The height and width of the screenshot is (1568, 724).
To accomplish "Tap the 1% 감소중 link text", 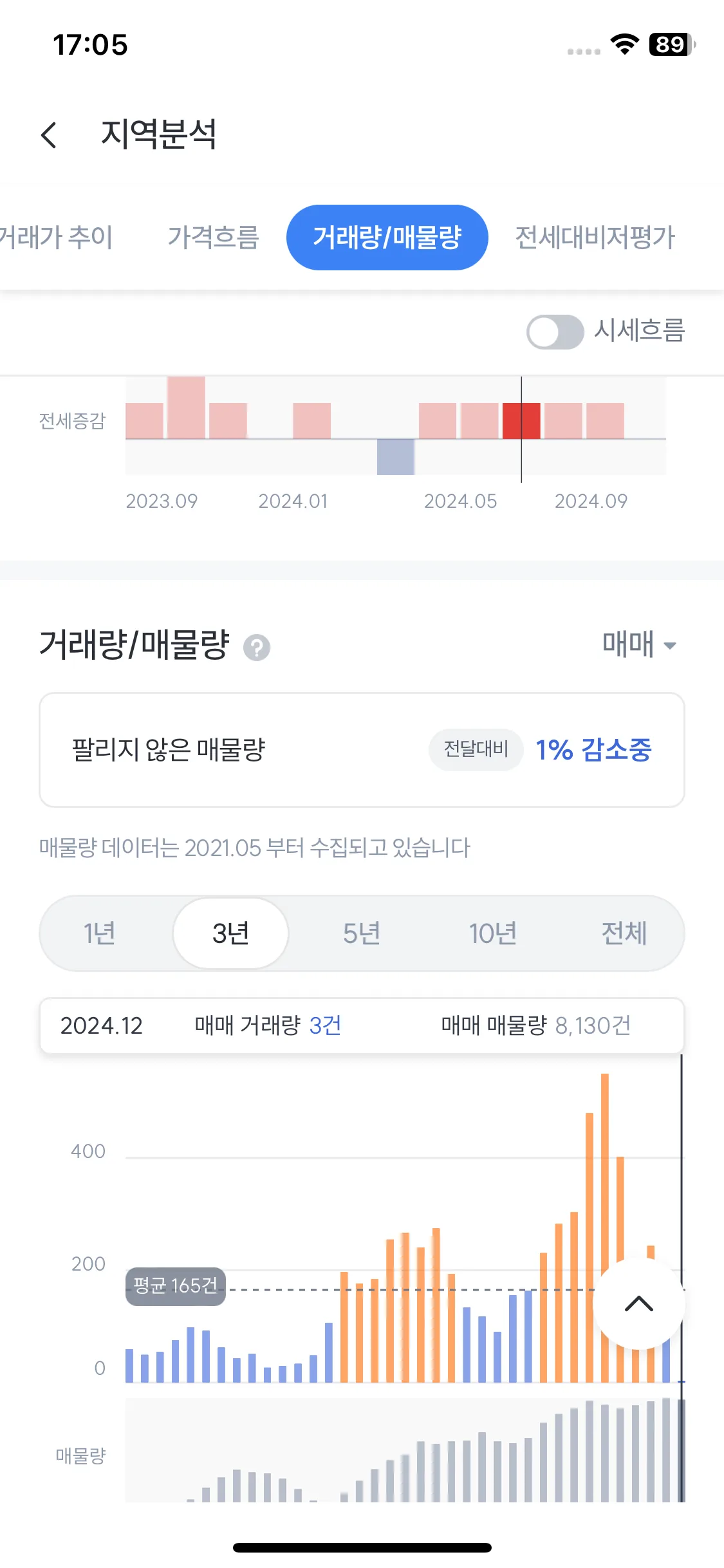I will [593, 749].
